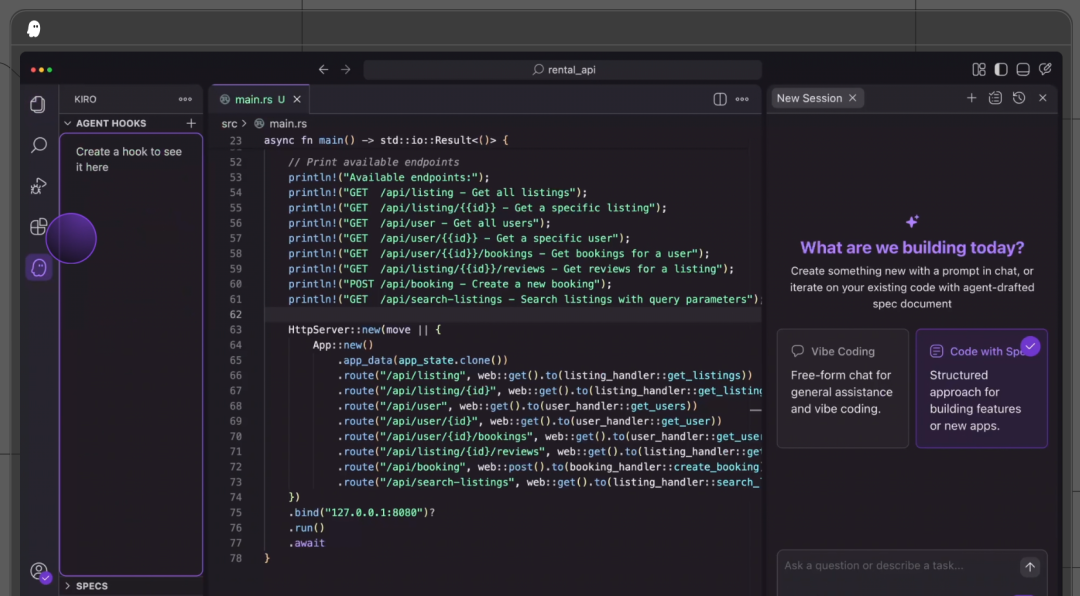This screenshot has width=1080, height=596.
Task: Open session history clock icon
Action: pyautogui.click(x=1019, y=98)
